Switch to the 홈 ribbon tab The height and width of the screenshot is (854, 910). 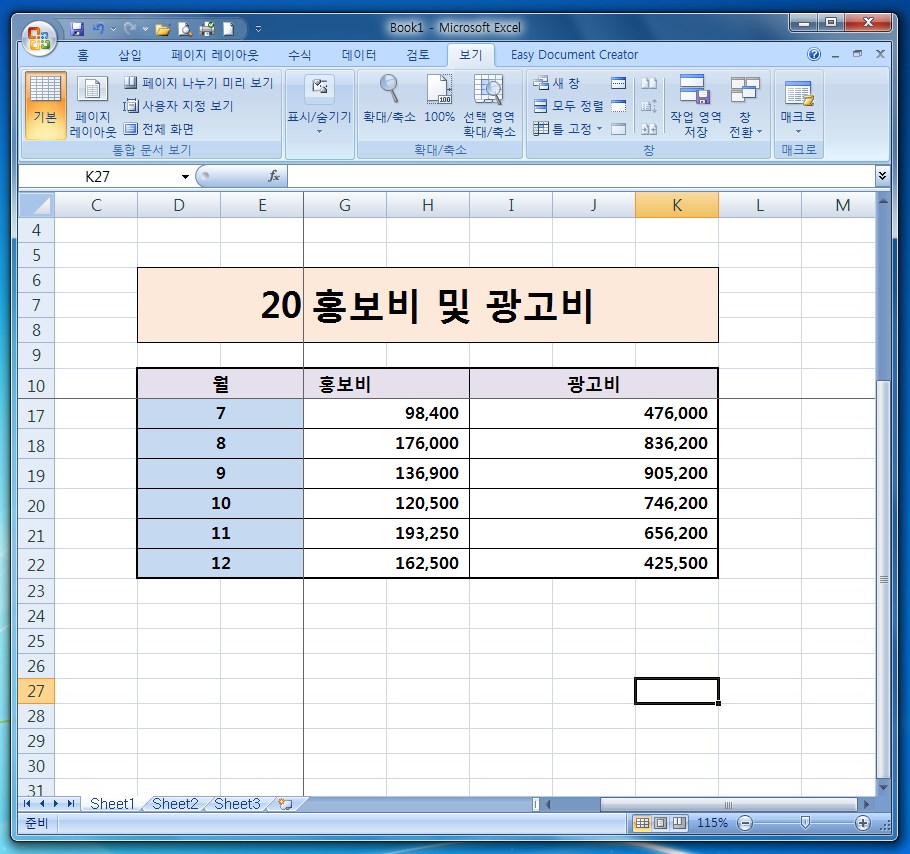click(x=83, y=55)
